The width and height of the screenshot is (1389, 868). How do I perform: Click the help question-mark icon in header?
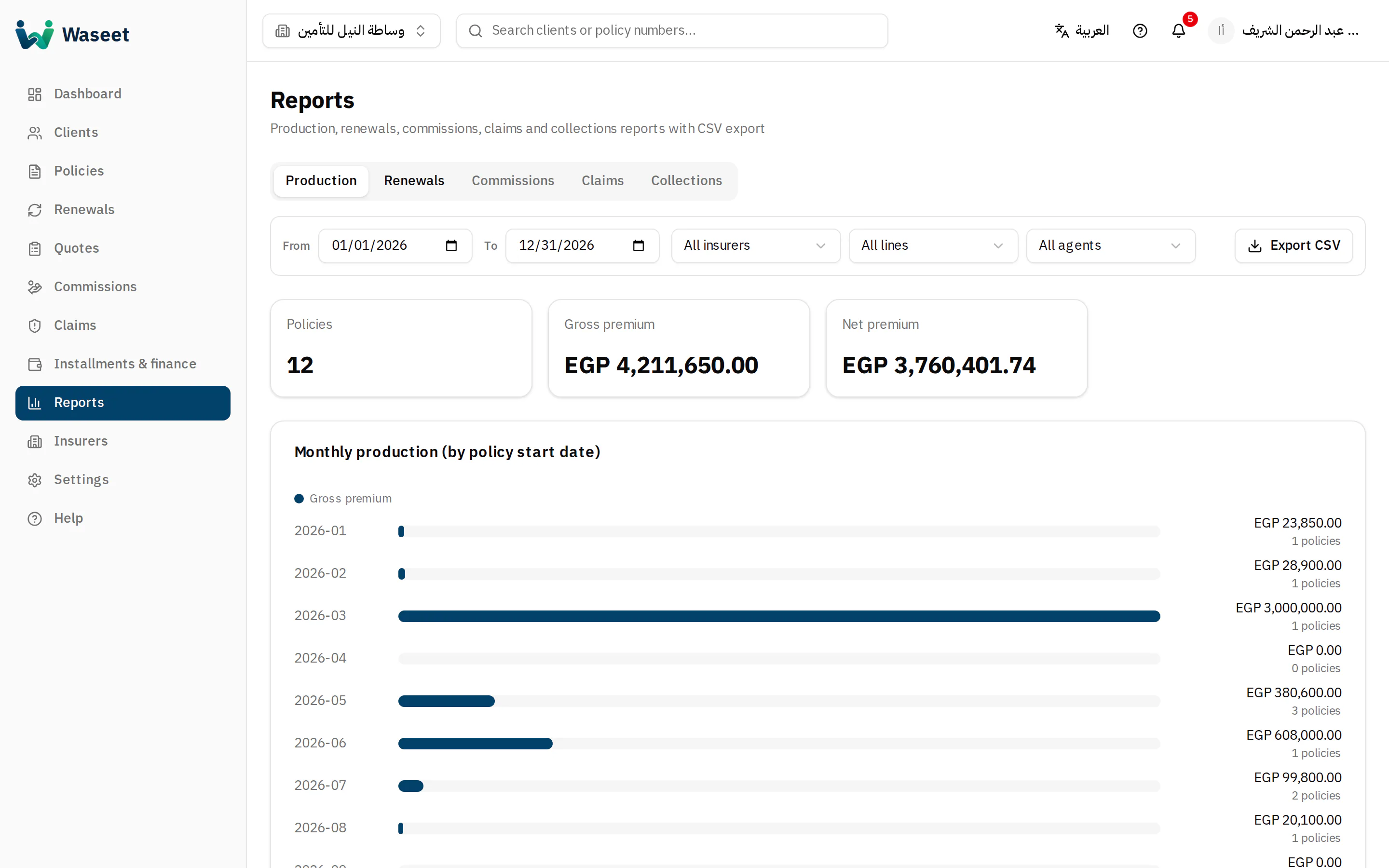1140,31
